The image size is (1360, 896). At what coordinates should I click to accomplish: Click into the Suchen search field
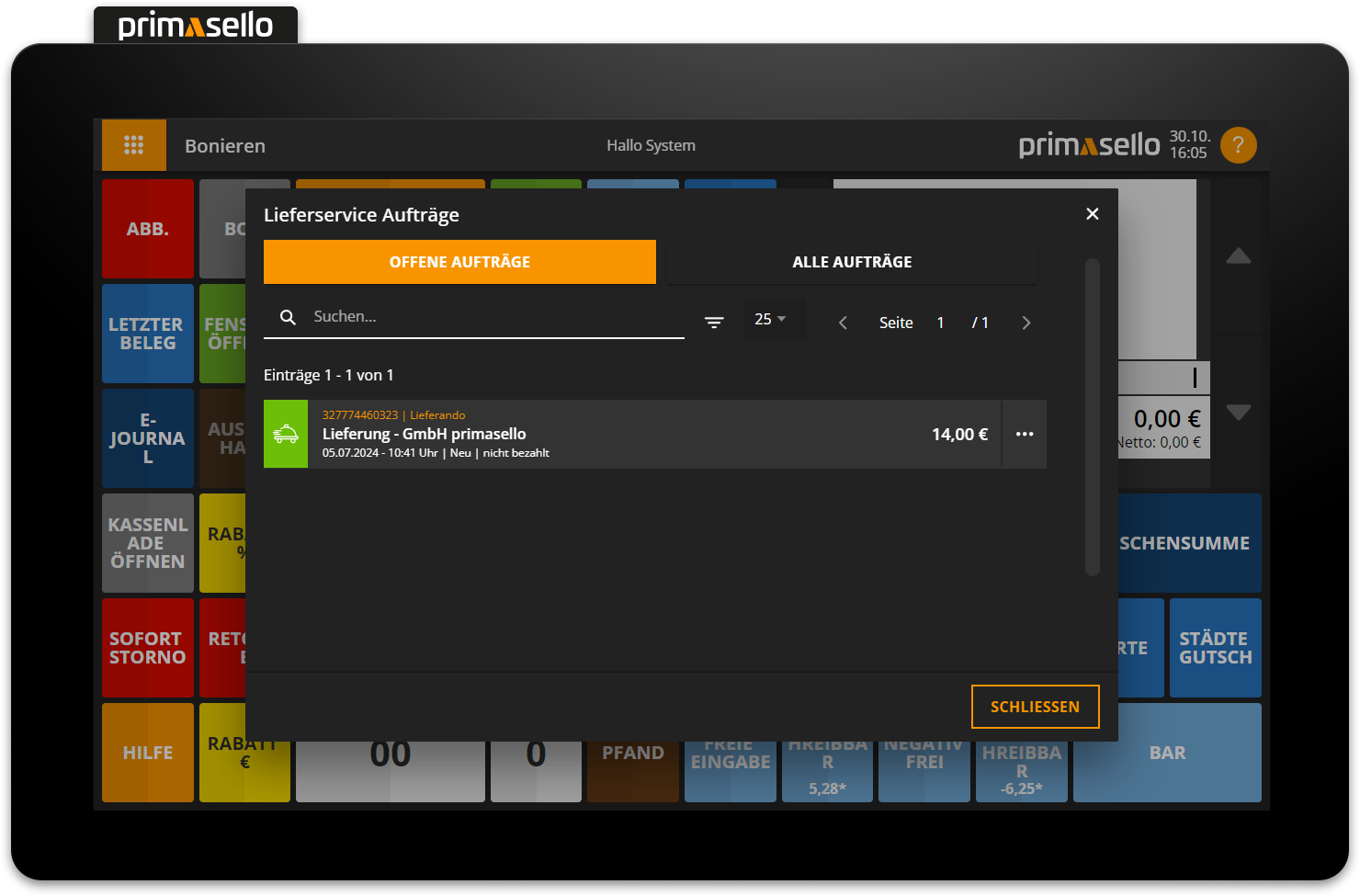click(x=496, y=317)
